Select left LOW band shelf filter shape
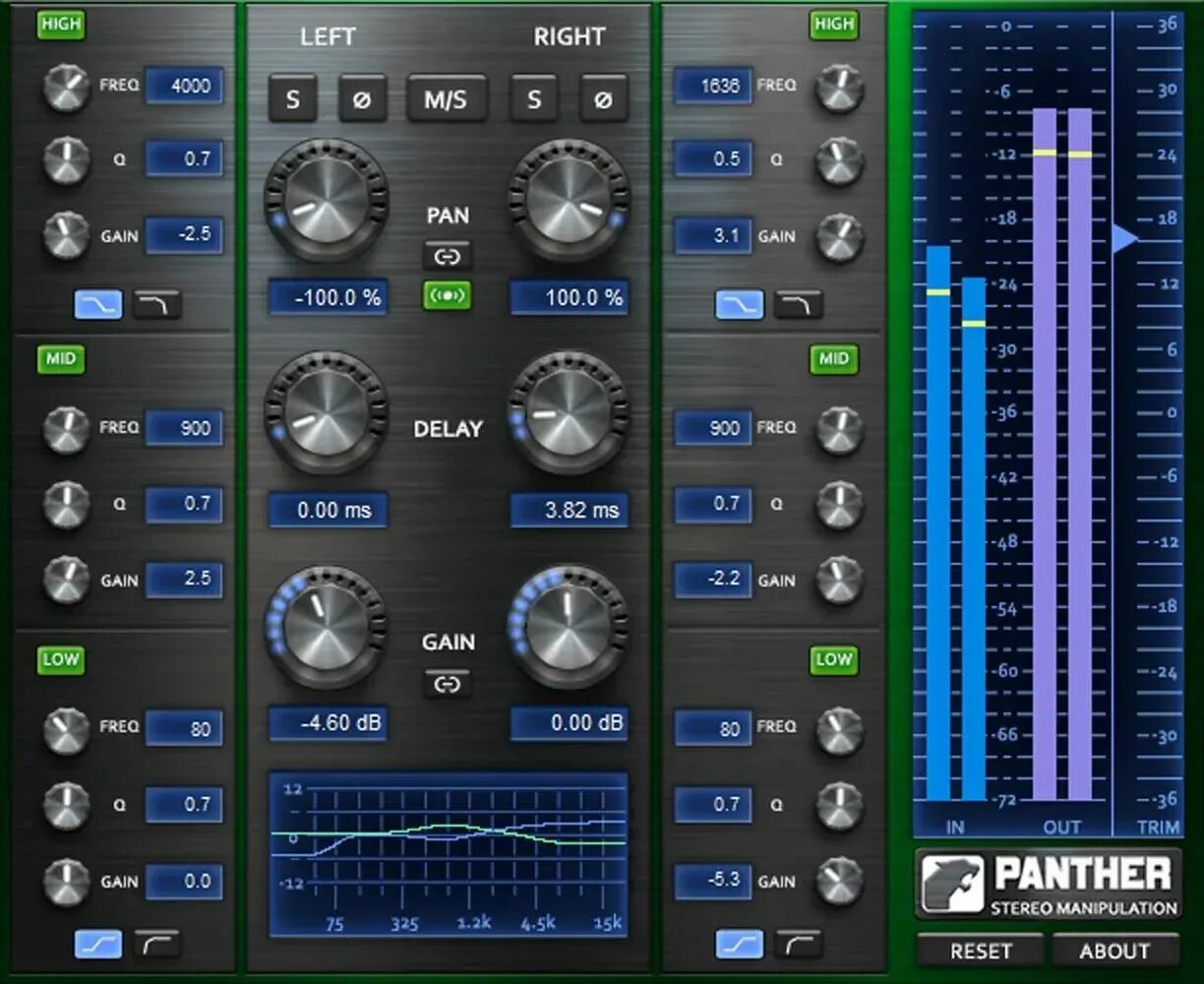This screenshot has width=1204, height=984. 98,945
